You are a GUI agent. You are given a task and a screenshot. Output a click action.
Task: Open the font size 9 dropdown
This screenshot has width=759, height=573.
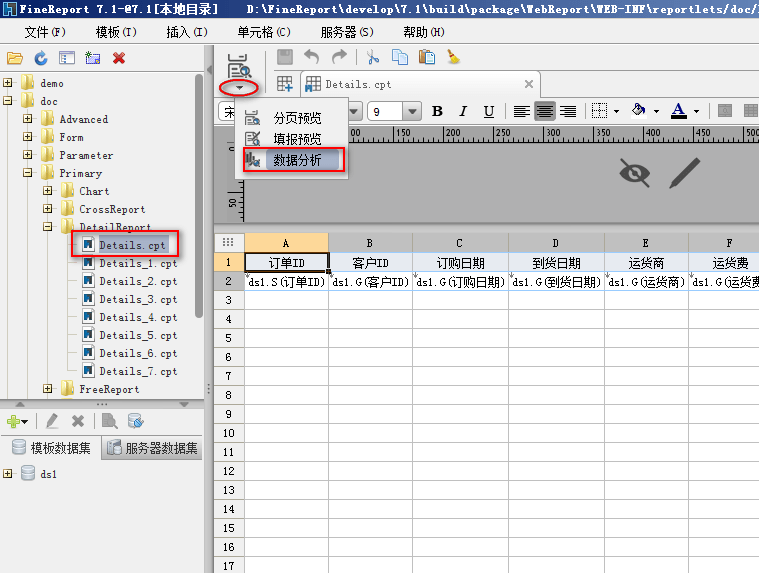[412, 112]
